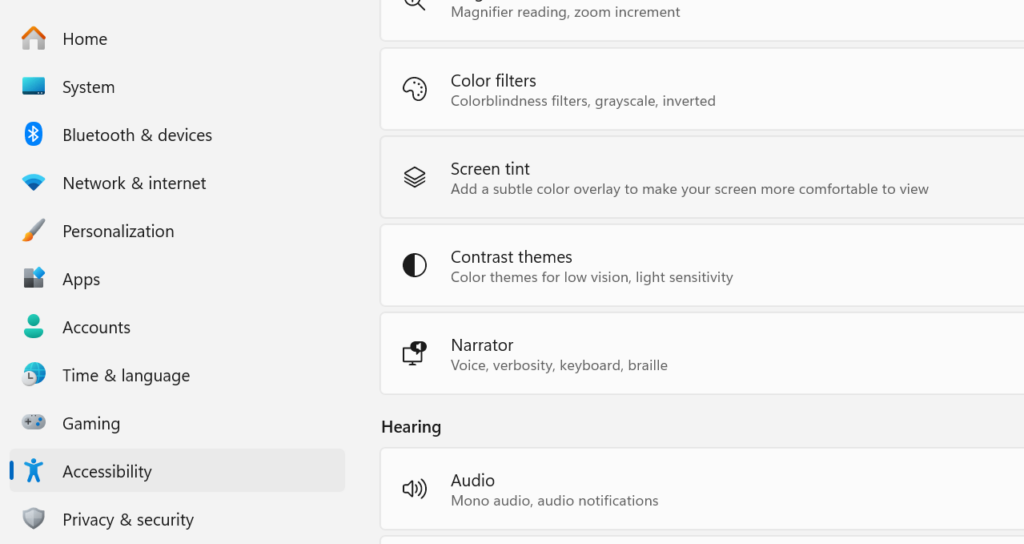Click the Accounts person icon
Image resolution: width=1024 pixels, height=544 pixels.
click(33, 327)
